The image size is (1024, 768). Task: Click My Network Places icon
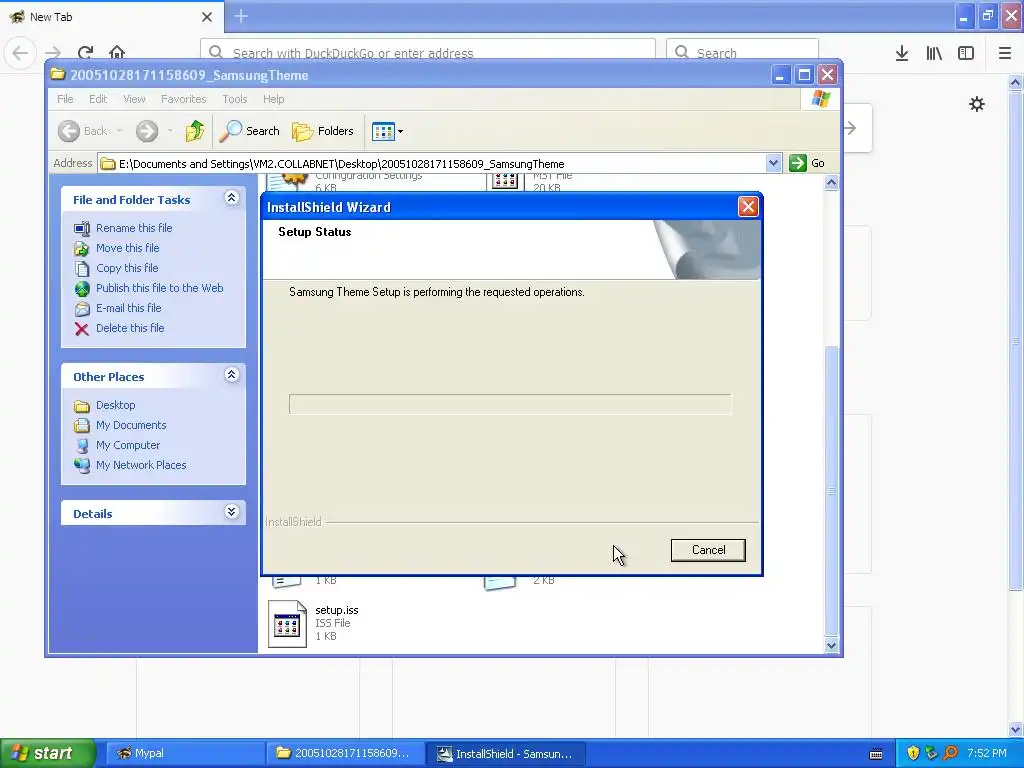click(x=82, y=466)
